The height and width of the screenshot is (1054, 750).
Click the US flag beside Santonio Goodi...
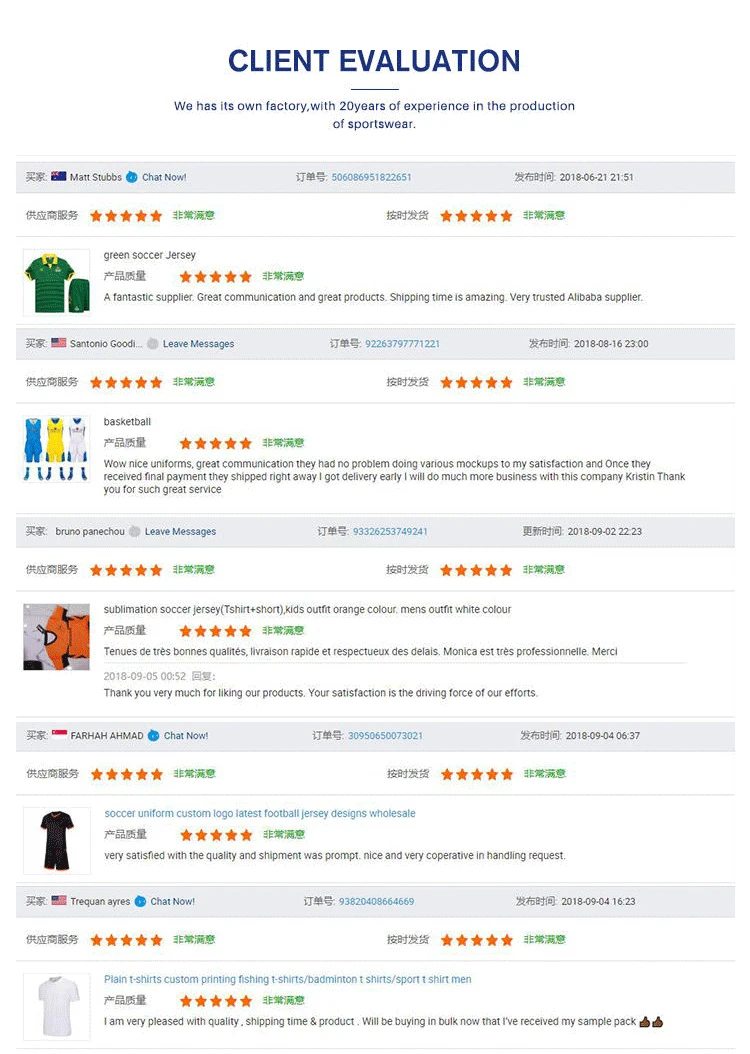pyautogui.click(x=59, y=343)
